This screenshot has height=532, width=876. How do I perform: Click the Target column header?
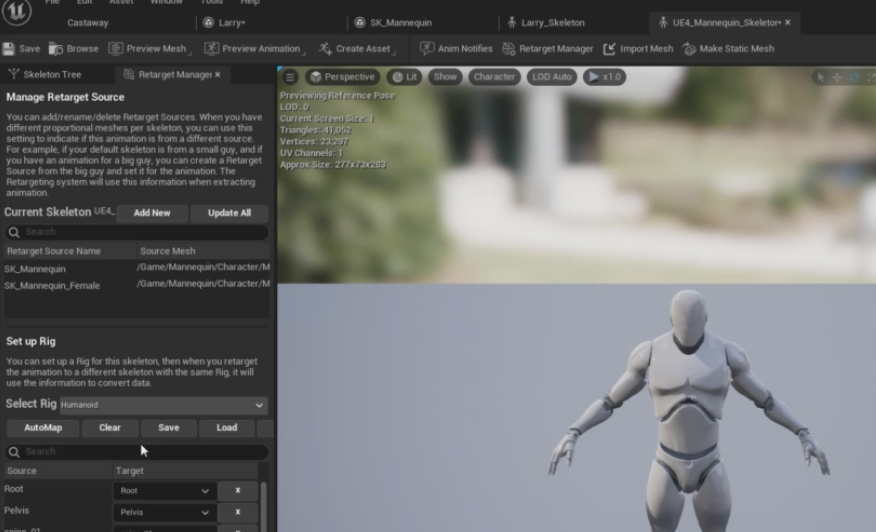185,471
